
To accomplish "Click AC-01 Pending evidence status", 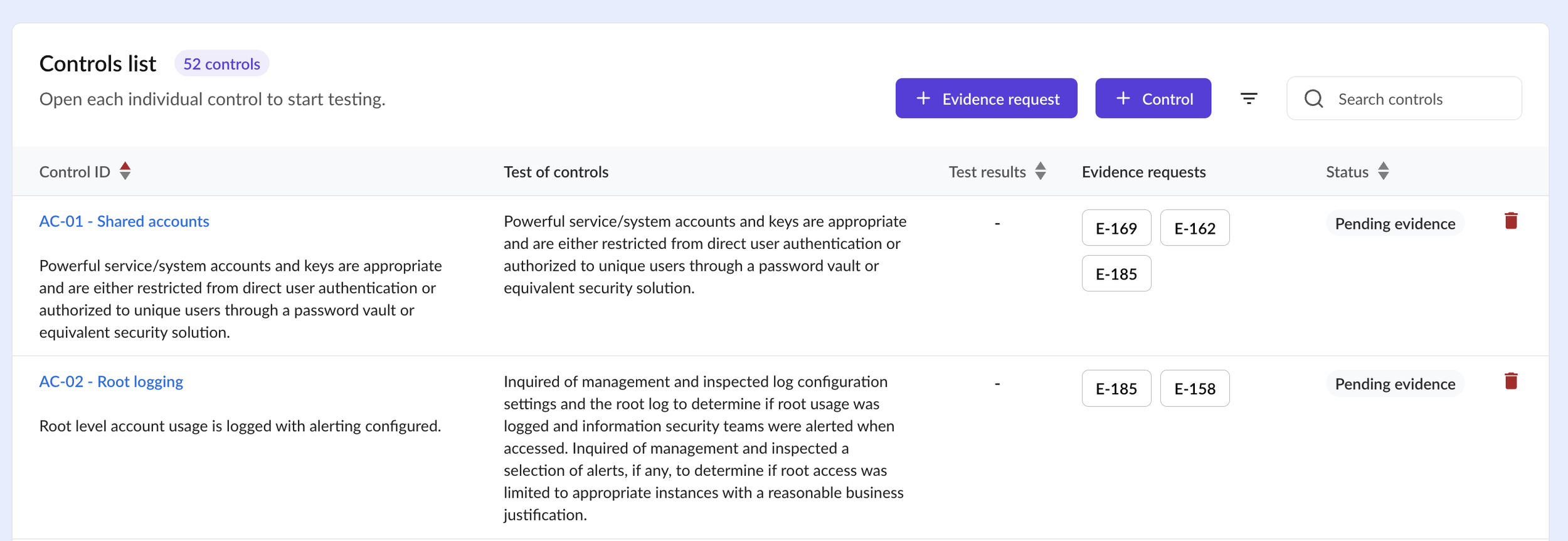I will click(1394, 224).
